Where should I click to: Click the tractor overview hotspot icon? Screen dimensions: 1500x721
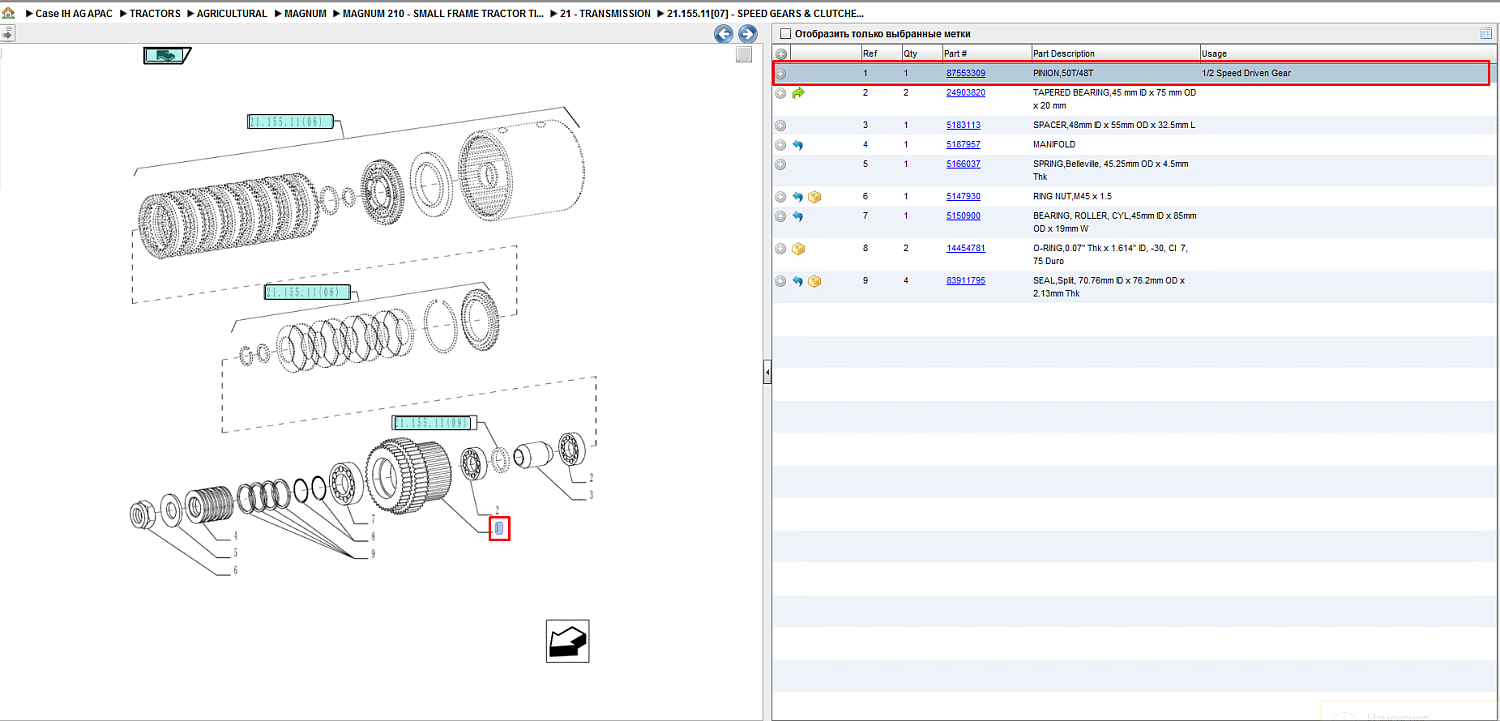tap(166, 56)
